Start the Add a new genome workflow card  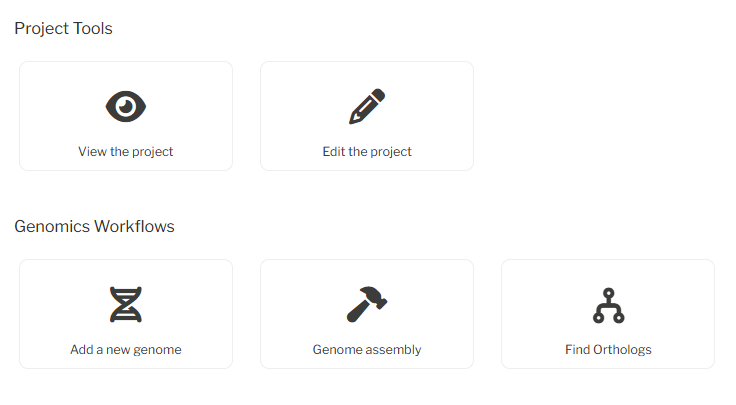(126, 314)
